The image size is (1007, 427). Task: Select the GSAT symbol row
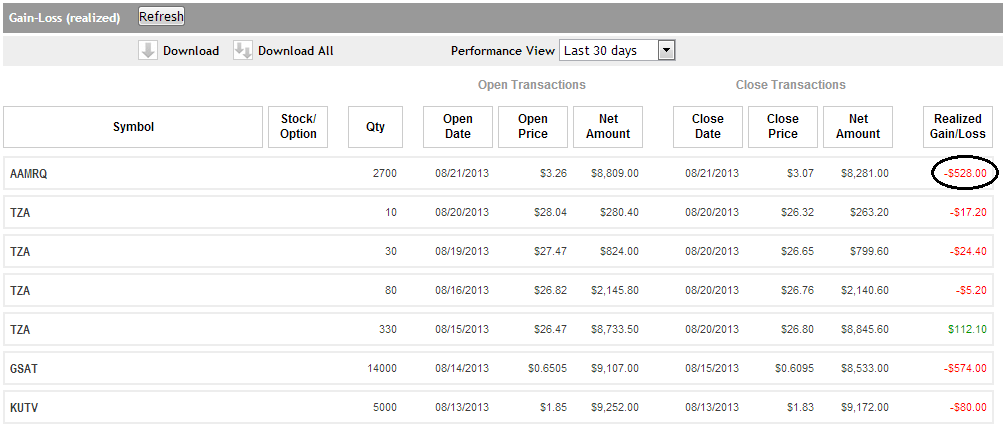24,369
